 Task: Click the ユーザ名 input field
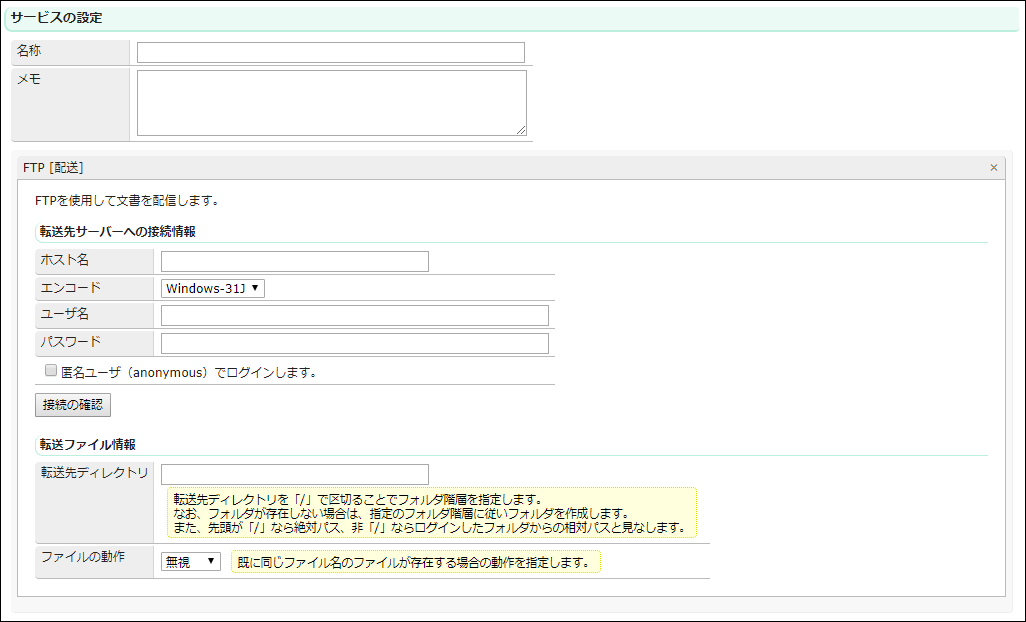pyautogui.click(x=354, y=316)
